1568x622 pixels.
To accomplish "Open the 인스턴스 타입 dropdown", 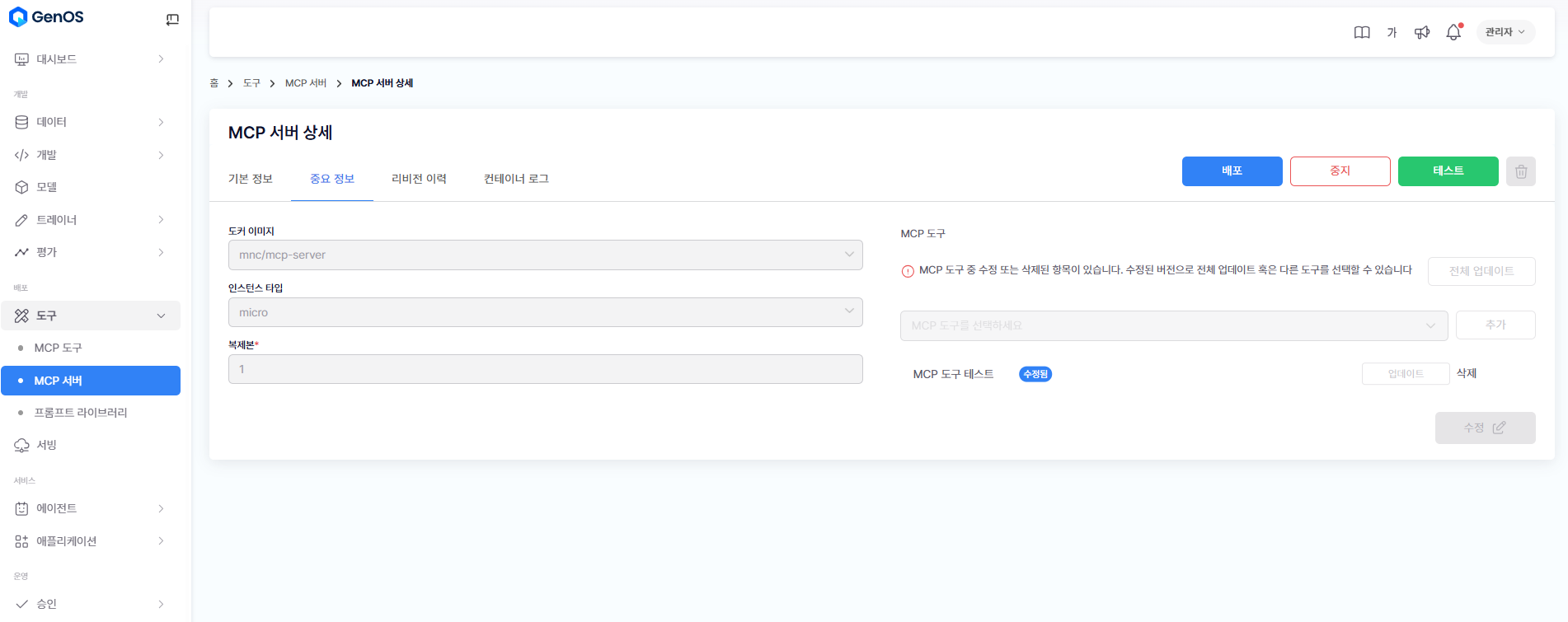I will pyautogui.click(x=545, y=312).
